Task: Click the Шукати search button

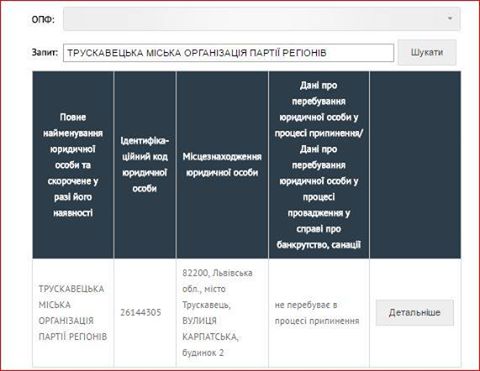Action: click(427, 52)
